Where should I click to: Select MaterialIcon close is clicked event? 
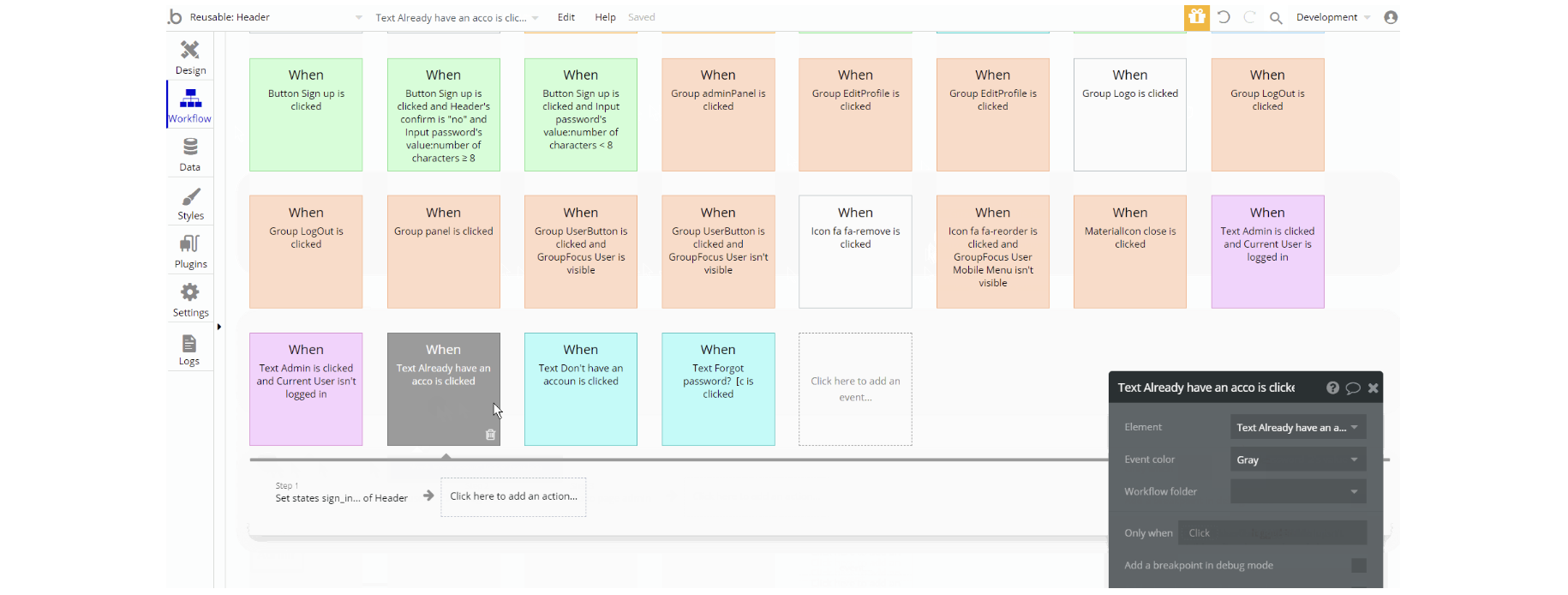[1130, 252]
